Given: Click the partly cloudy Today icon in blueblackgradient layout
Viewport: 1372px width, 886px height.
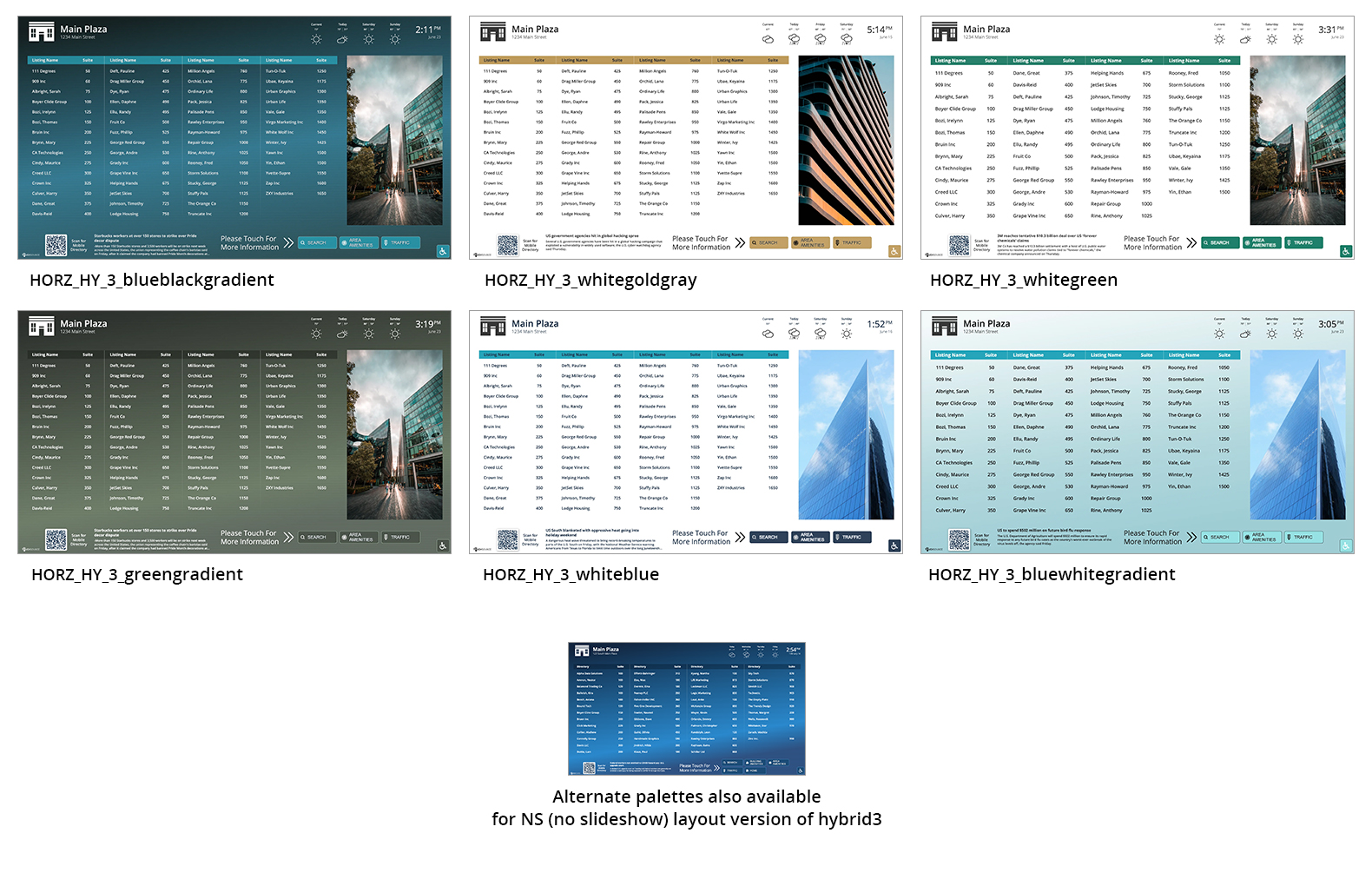Looking at the screenshot, I should (x=342, y=39).
